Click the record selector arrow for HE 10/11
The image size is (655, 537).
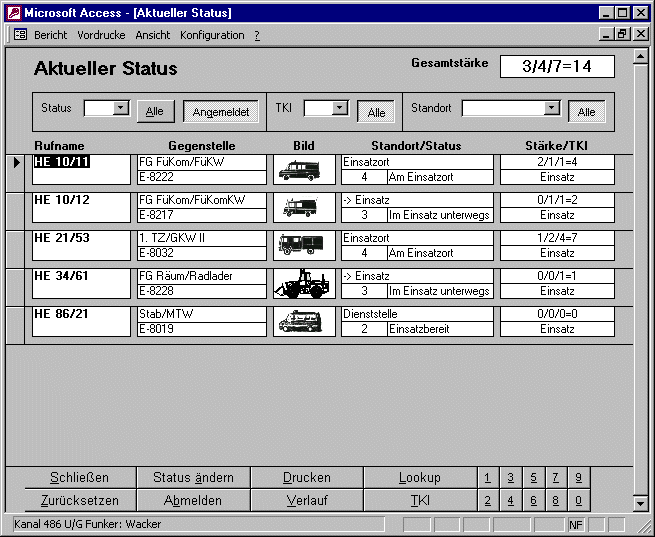coord(15,162)
